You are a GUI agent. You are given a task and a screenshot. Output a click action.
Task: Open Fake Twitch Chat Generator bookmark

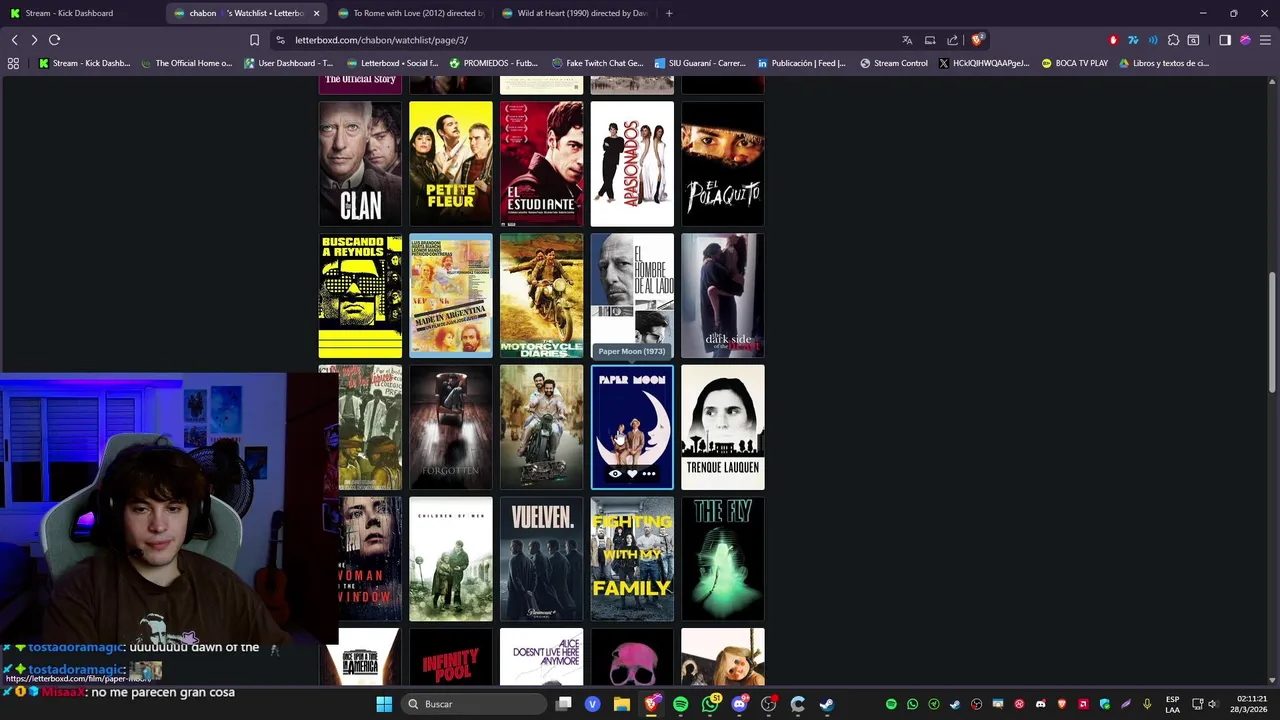[x=597, y=63]
